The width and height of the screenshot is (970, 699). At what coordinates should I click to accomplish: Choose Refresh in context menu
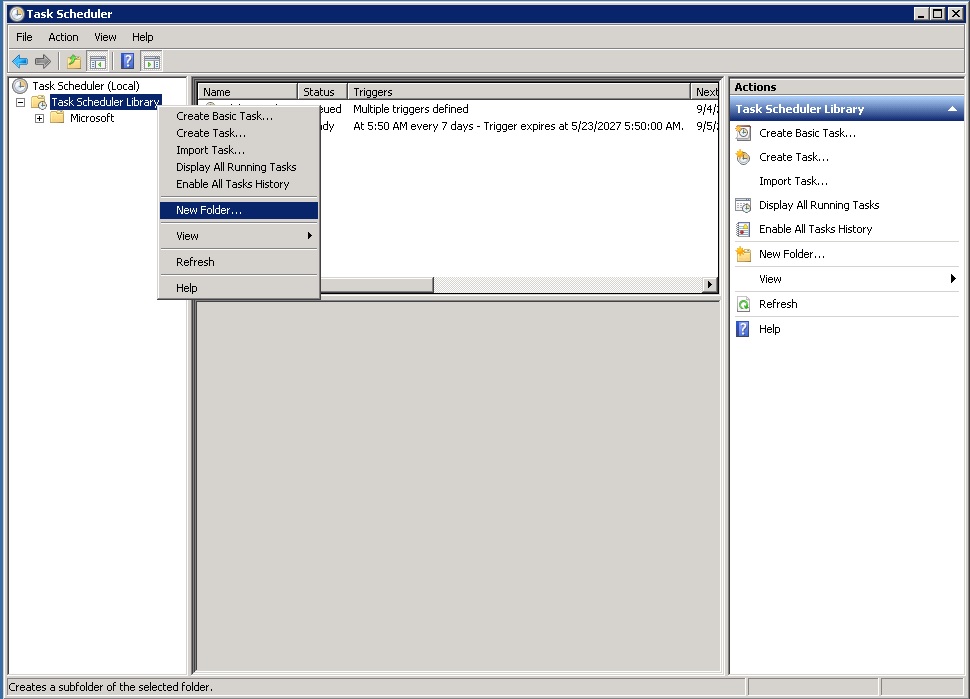click(239, 262)
